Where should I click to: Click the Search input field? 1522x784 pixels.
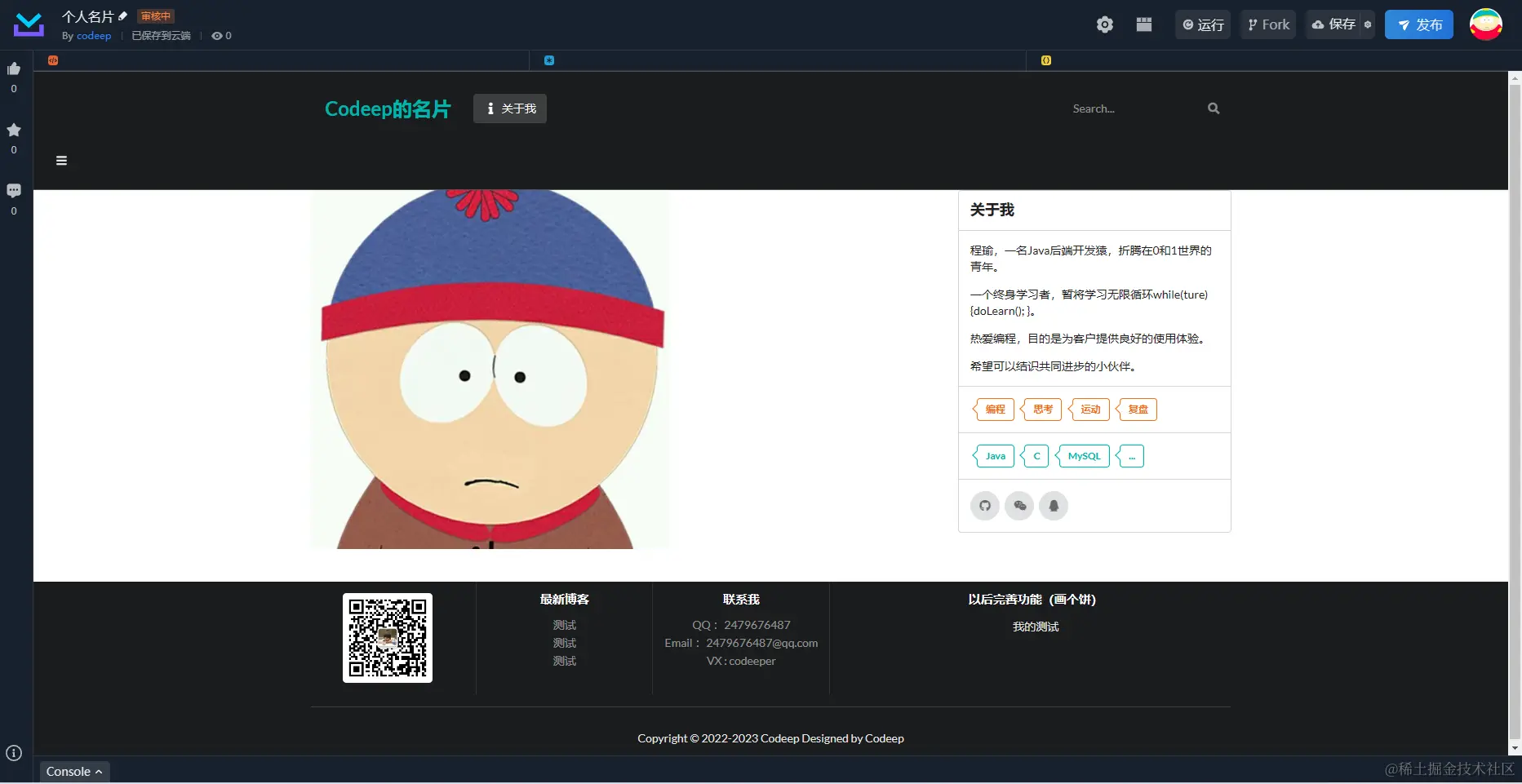(1134, 109)
